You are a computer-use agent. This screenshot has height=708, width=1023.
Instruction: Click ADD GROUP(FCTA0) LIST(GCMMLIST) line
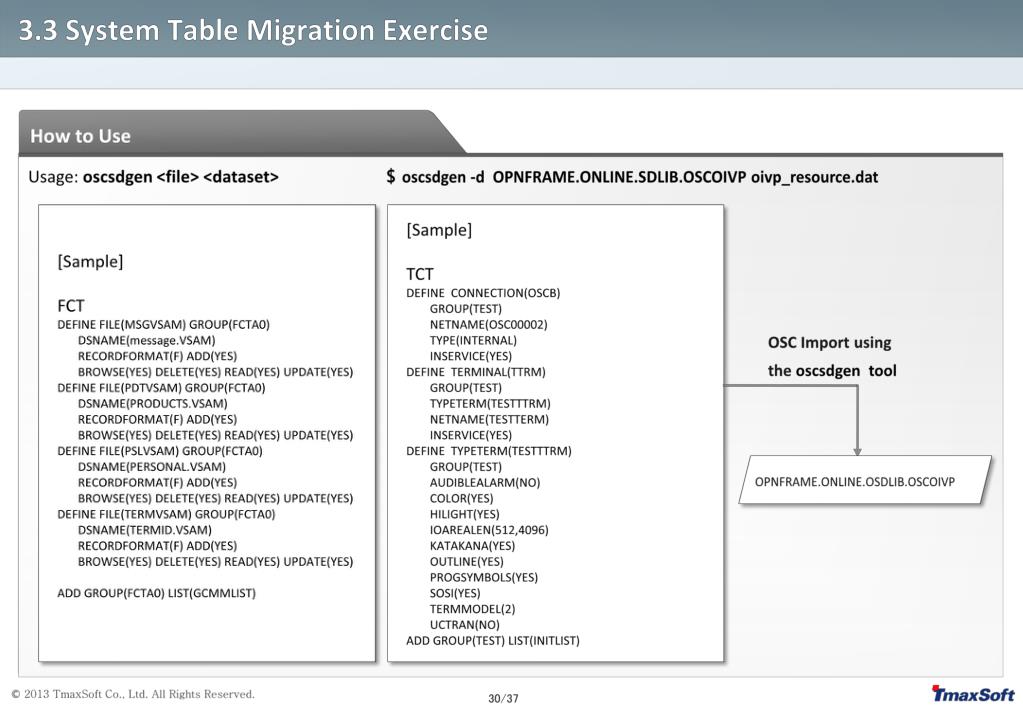pyautogui.click(x=157, y=593)
